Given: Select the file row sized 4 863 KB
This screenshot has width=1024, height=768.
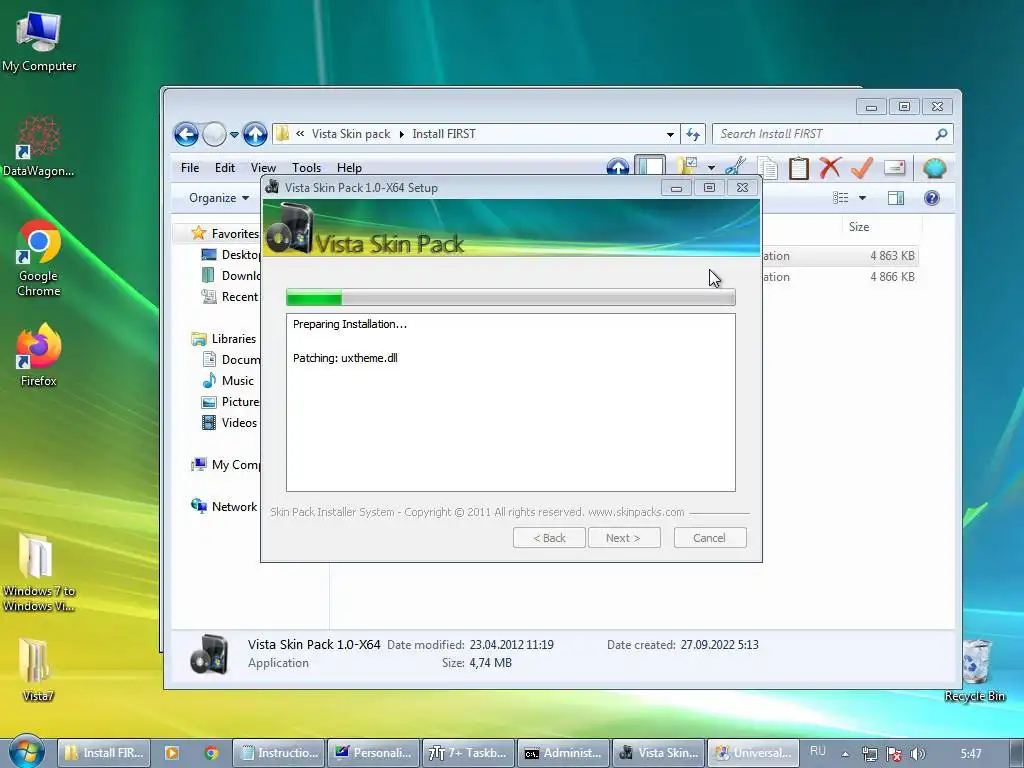Looking at the screenshot, I should (840, 256).
